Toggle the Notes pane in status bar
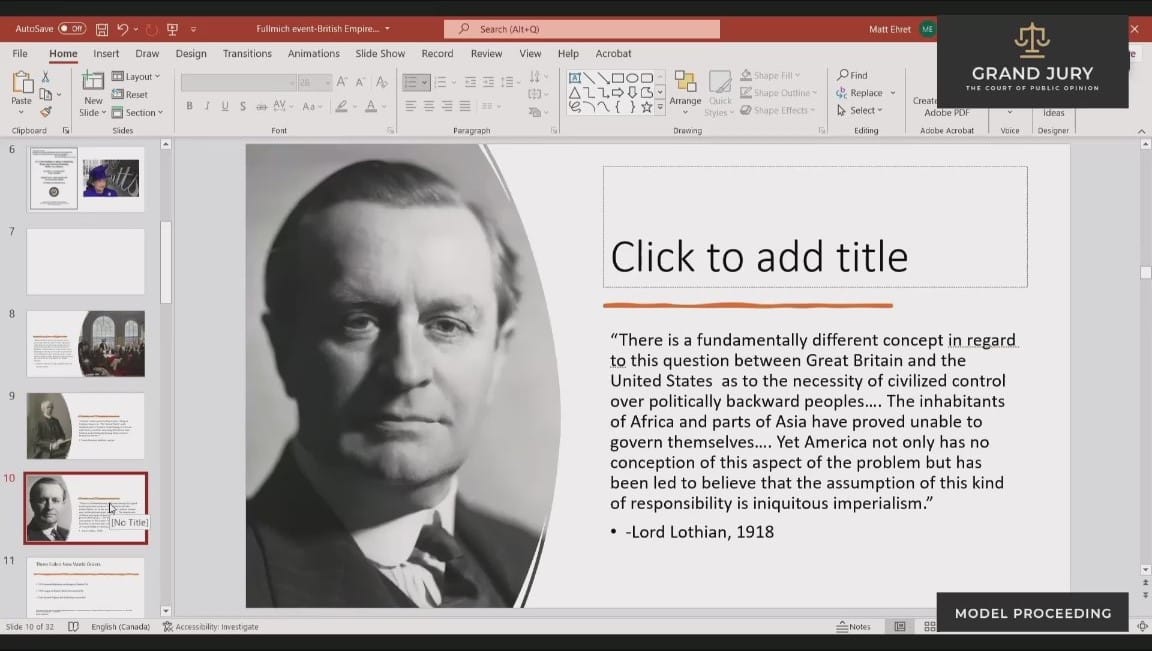Image resolution: width=1152 pixels, height=651 pixels. (x=853, y=627)
